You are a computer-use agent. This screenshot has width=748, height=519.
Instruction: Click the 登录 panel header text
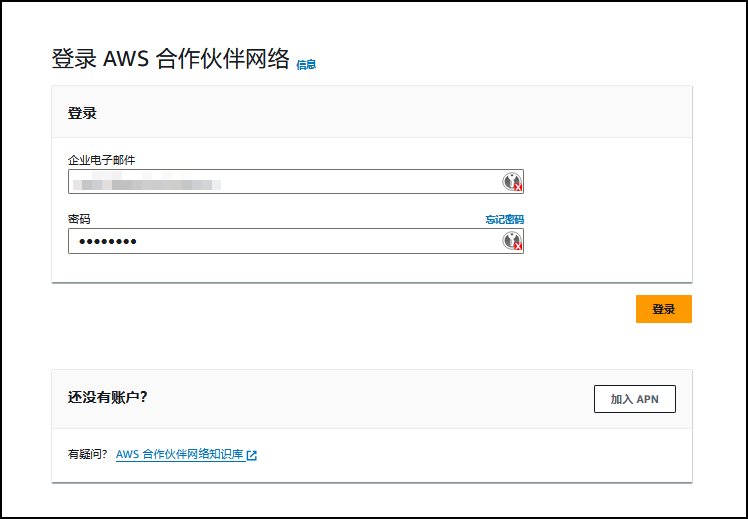82,114
